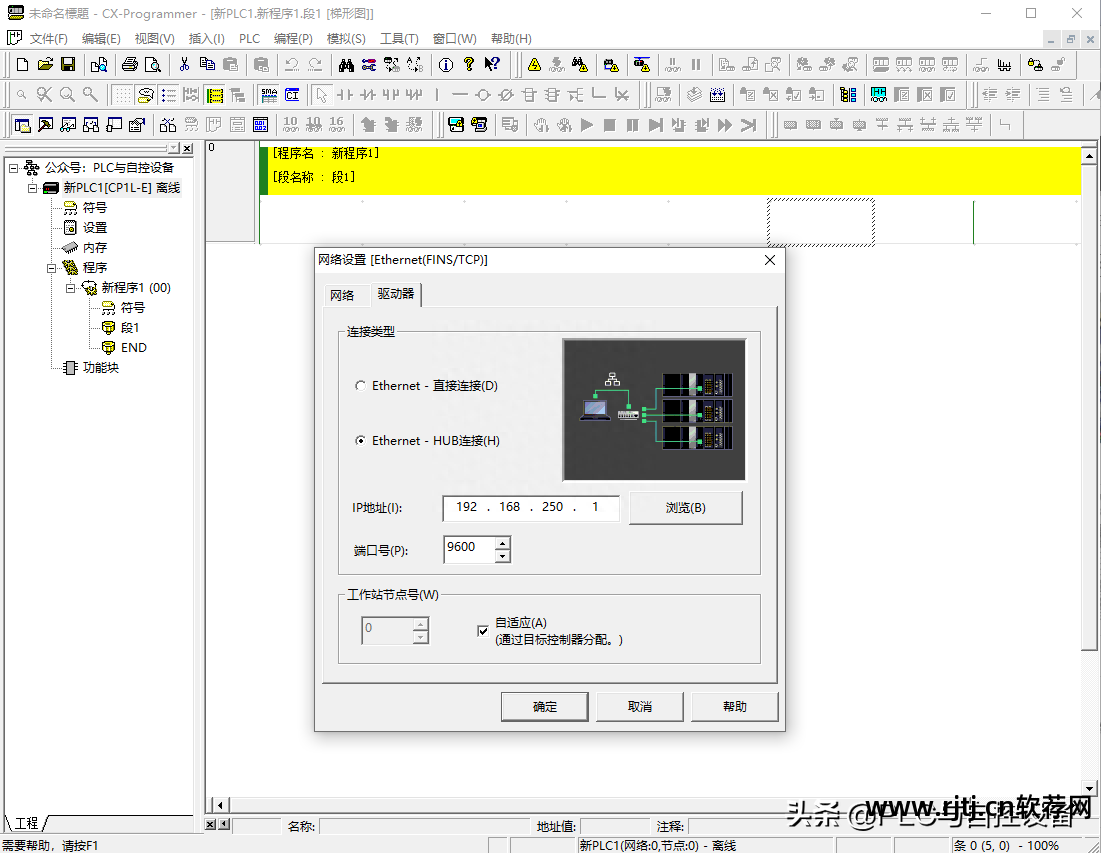Uncheck the auto-adapt node number checkbox
The width and height of the screenshot is (1101, 853).
[484, 631]
